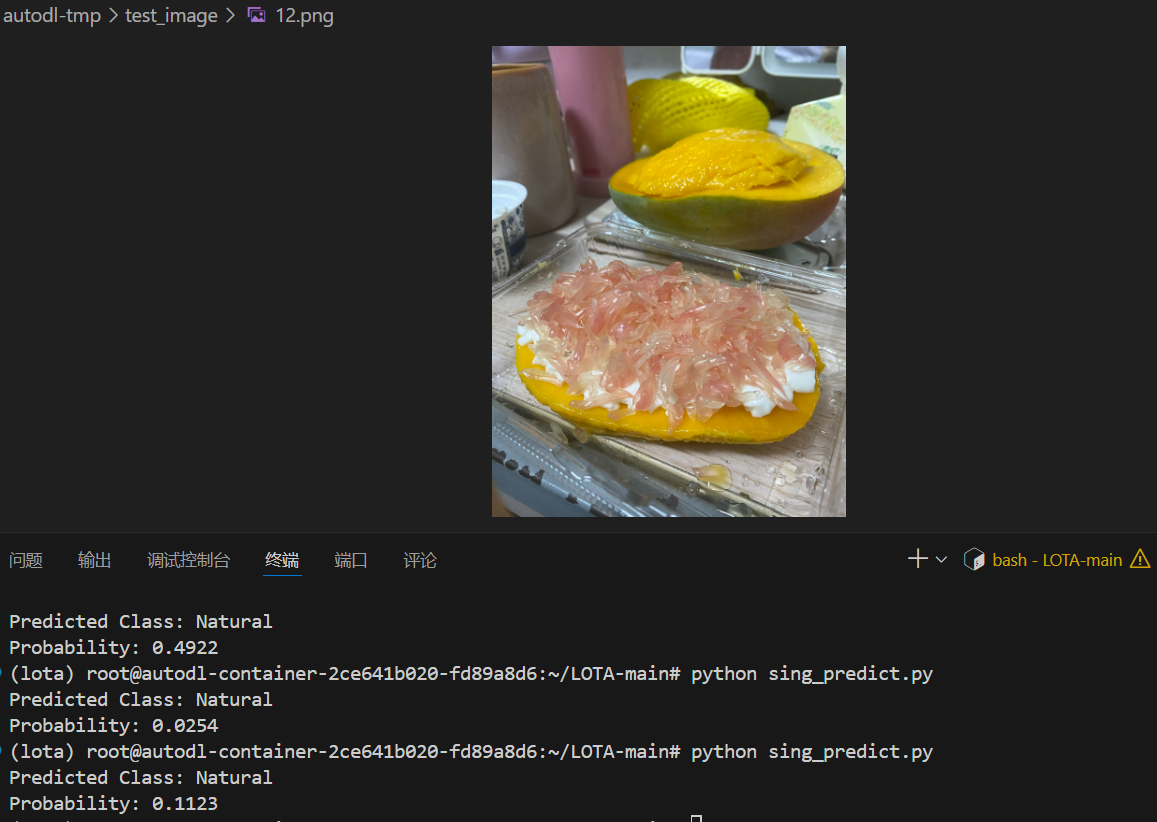Click the new terminal plus icon
Image resolution: width=1157 pixels, height=822 pixels.
coord(917,559)
